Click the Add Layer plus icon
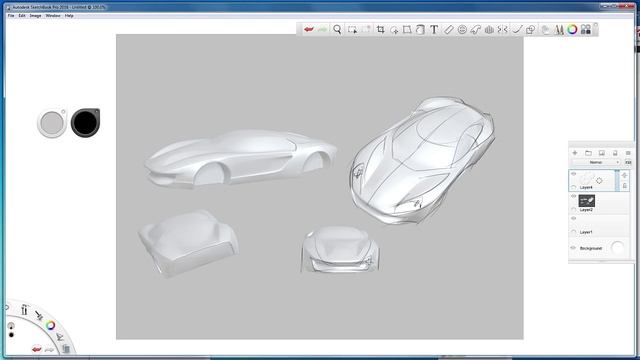Viewport: 640px width, 360px height. click(575, 153)
